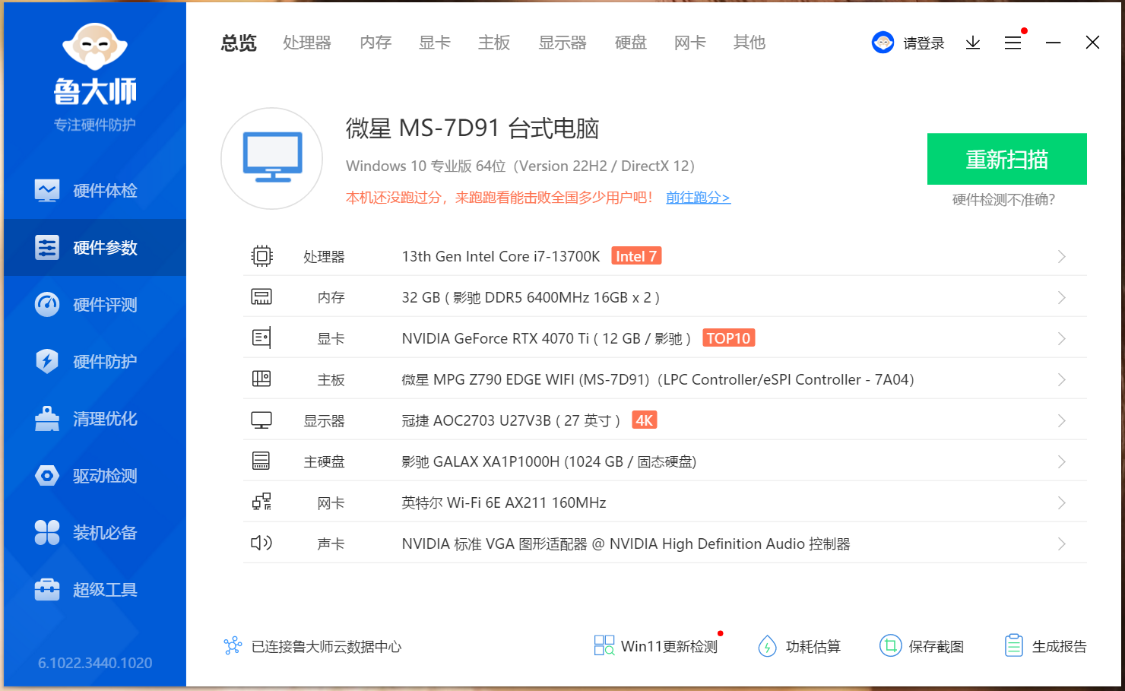
Task: Click the network card icon
Action: 262,502
